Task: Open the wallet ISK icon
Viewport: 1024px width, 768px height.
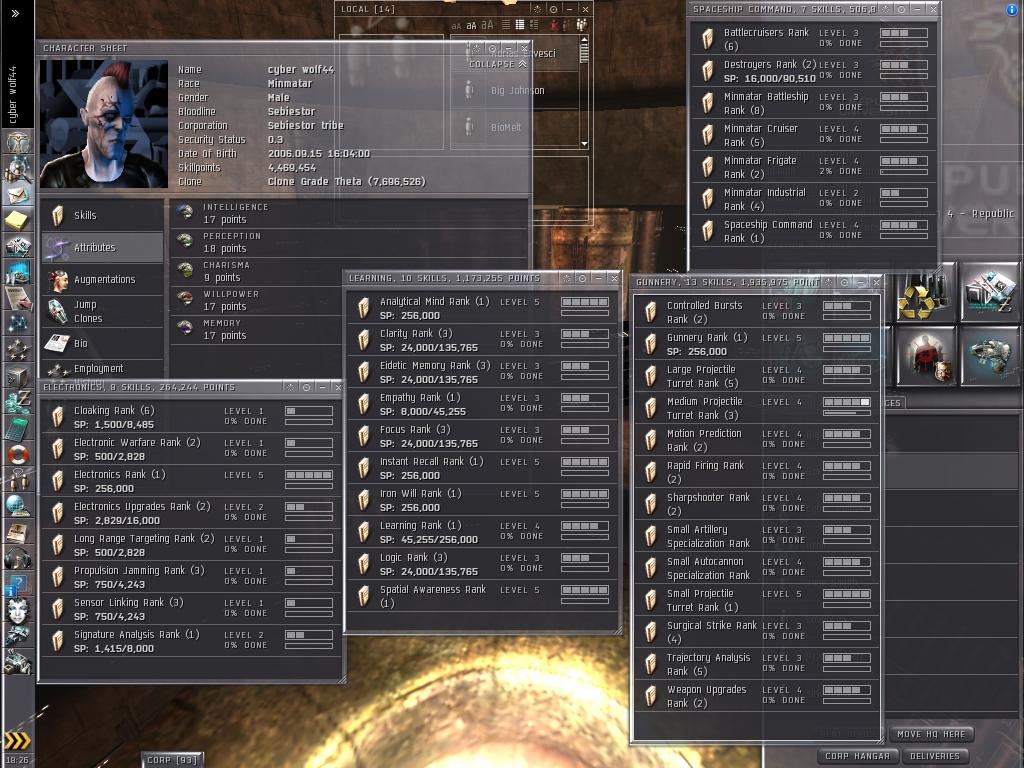Action: (x=18, y=401)
